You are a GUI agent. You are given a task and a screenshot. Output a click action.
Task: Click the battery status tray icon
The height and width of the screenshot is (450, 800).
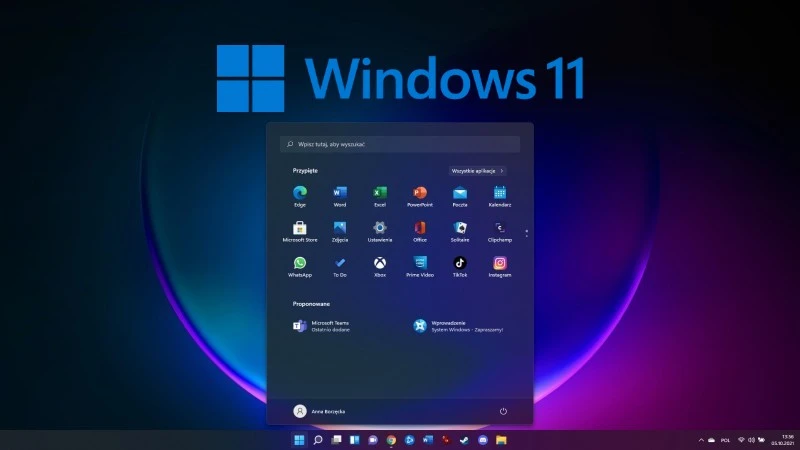[x=762, y=440]
